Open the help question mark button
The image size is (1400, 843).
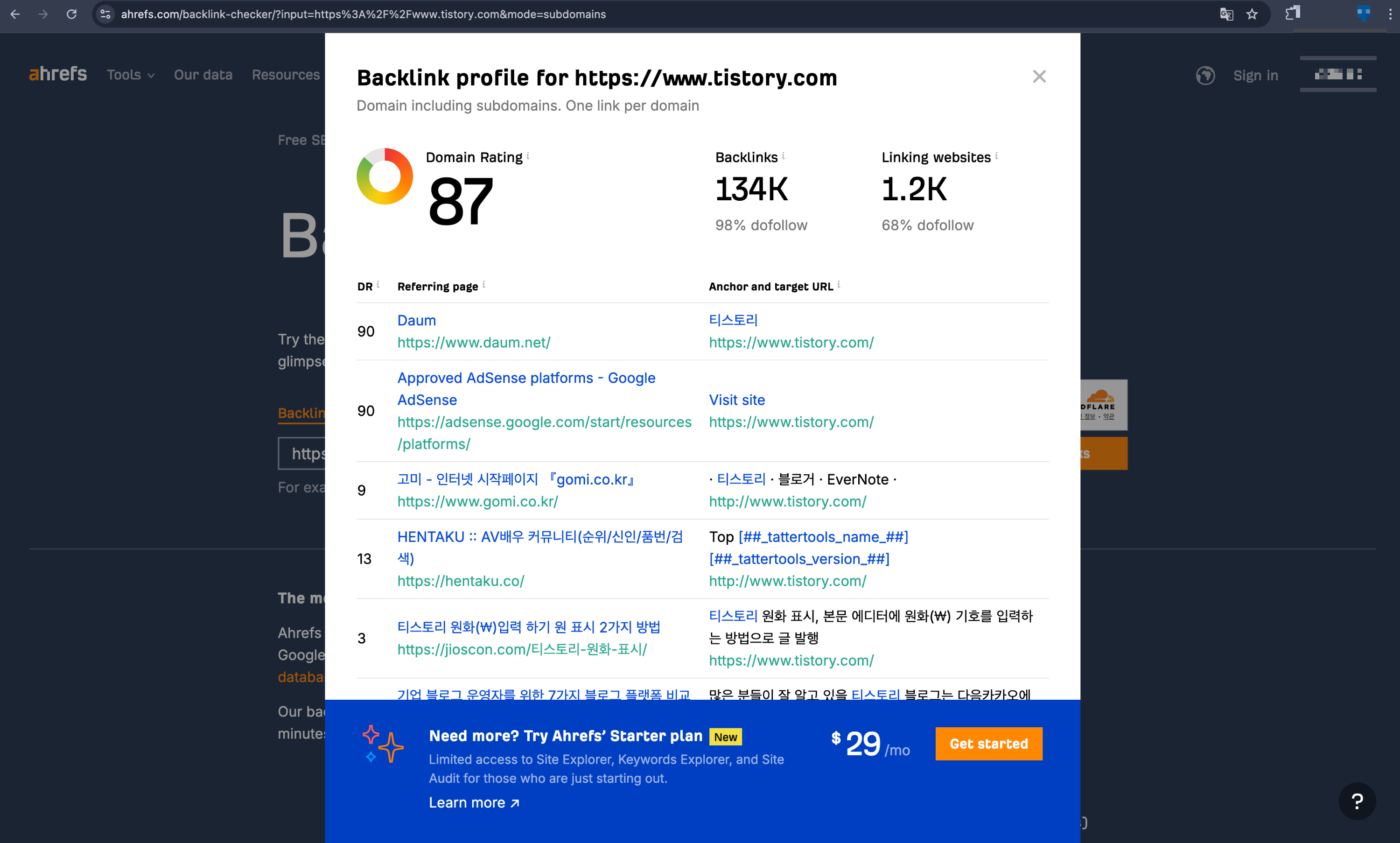tap(1357, 801)
